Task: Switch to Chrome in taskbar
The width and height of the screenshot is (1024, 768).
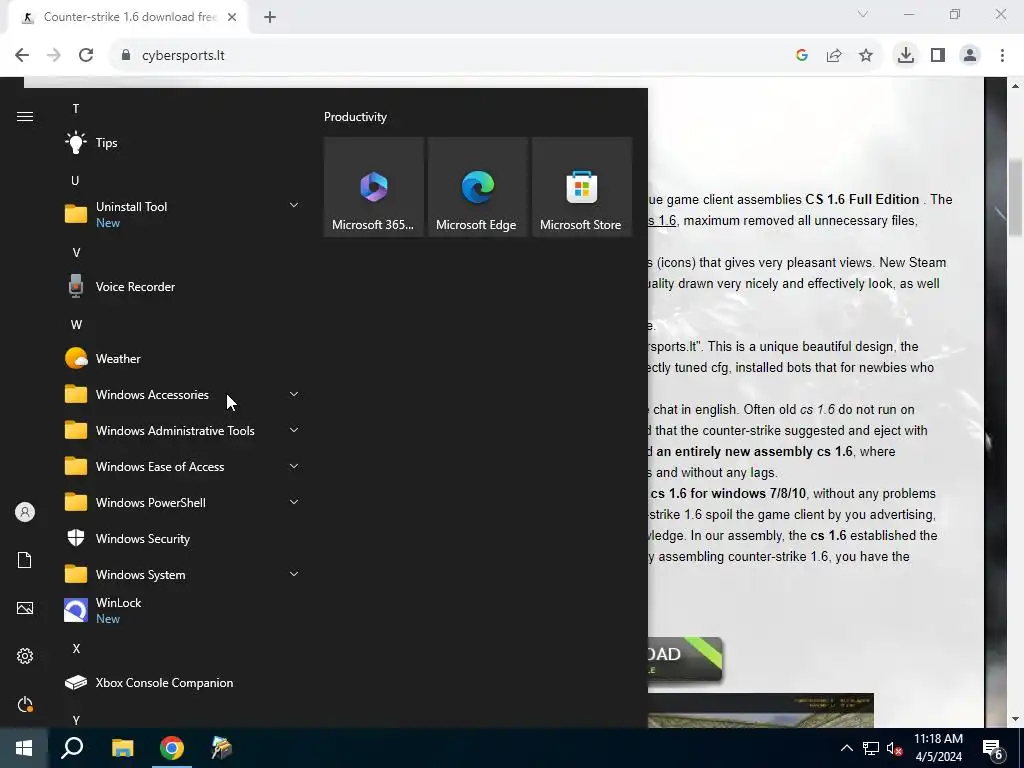Action: click(172, 748)
